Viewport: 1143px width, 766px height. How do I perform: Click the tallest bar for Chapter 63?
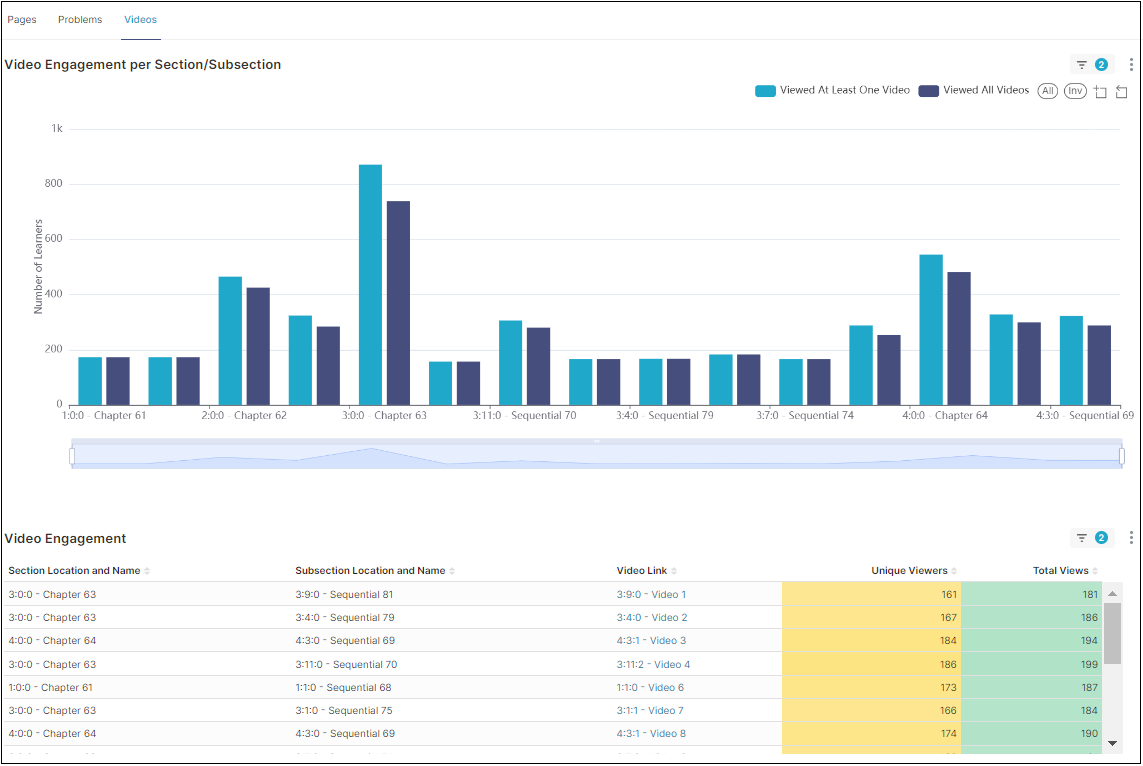(370, 285)
